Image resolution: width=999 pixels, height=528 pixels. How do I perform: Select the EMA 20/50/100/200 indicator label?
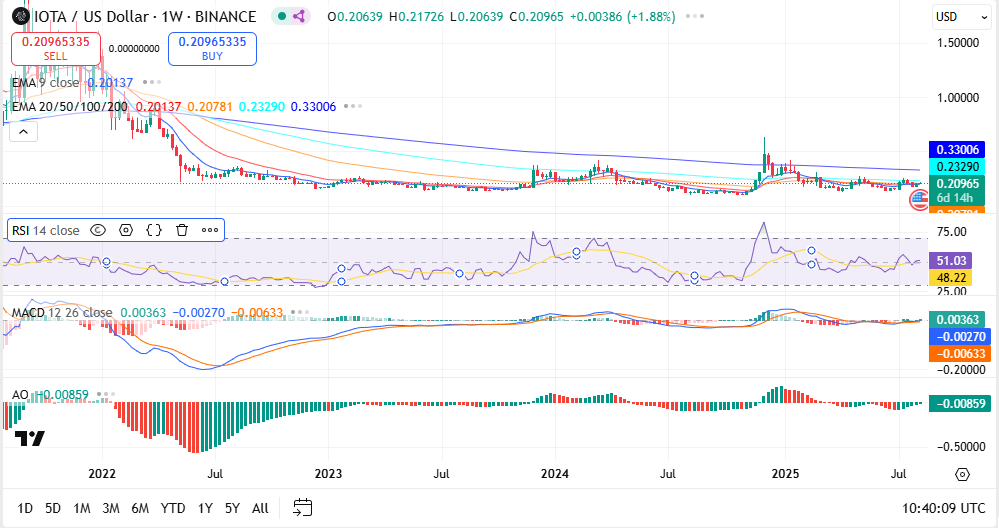tap(69, 106)
